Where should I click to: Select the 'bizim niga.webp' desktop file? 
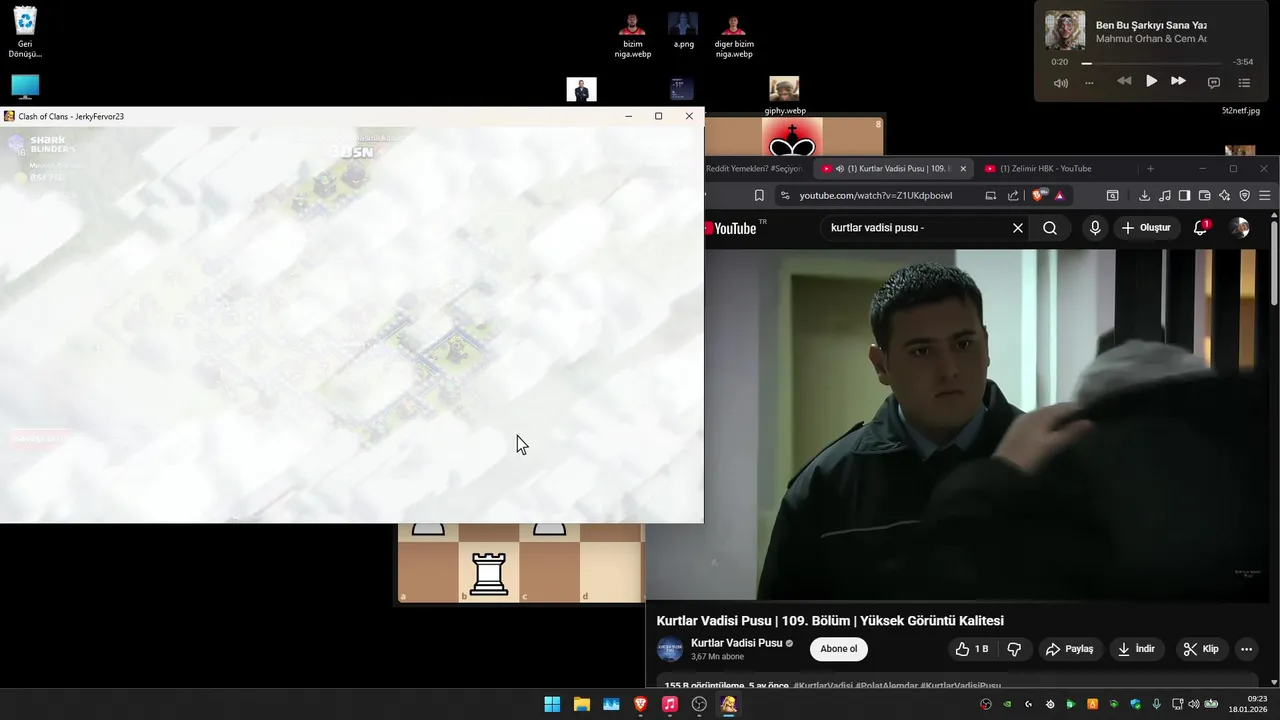[x=632, y=35]
